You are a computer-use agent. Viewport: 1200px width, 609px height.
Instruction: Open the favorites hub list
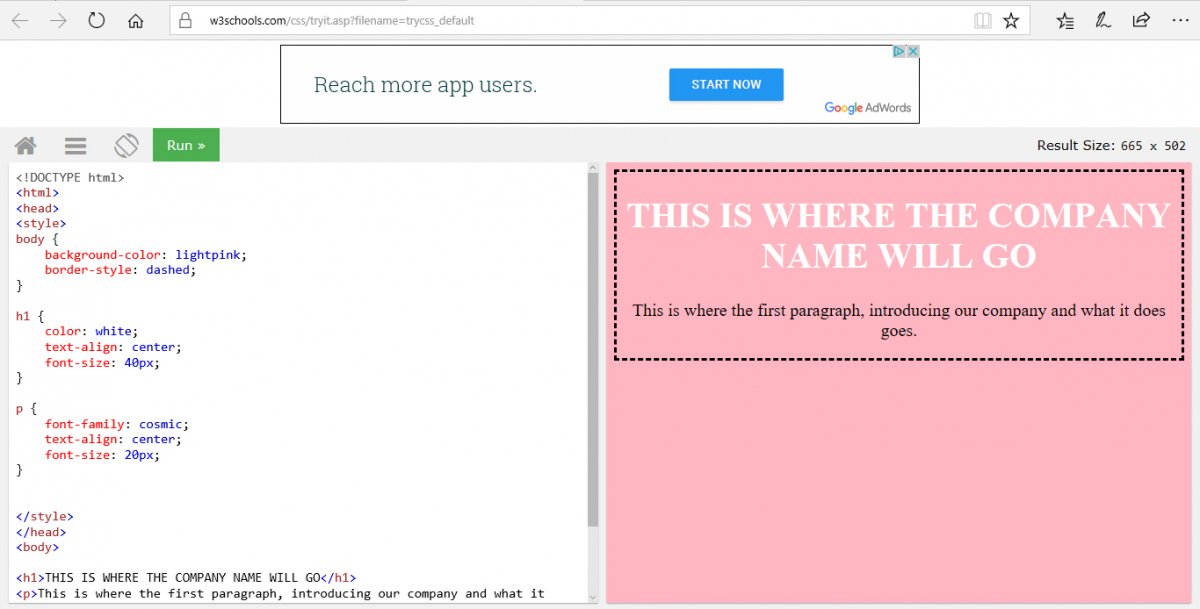click(1065, 20)
